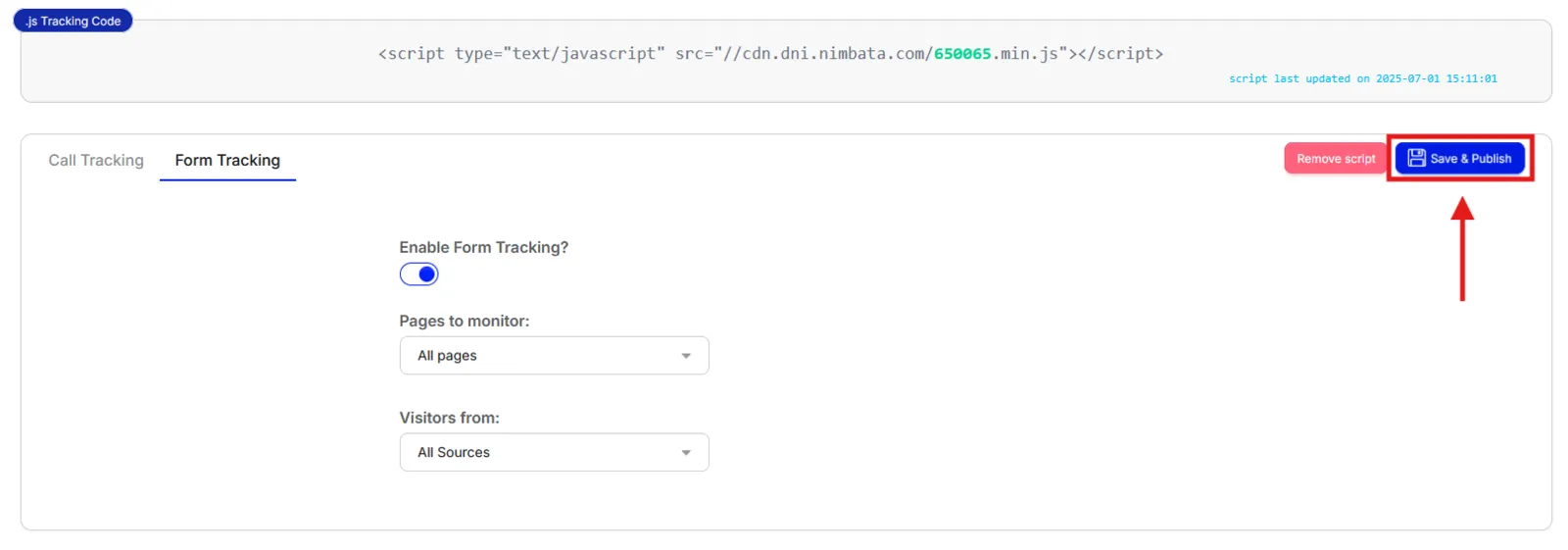The image size is (1568, 550).
Task: Click the script tag code snippet
Action: tap(770, 54)
